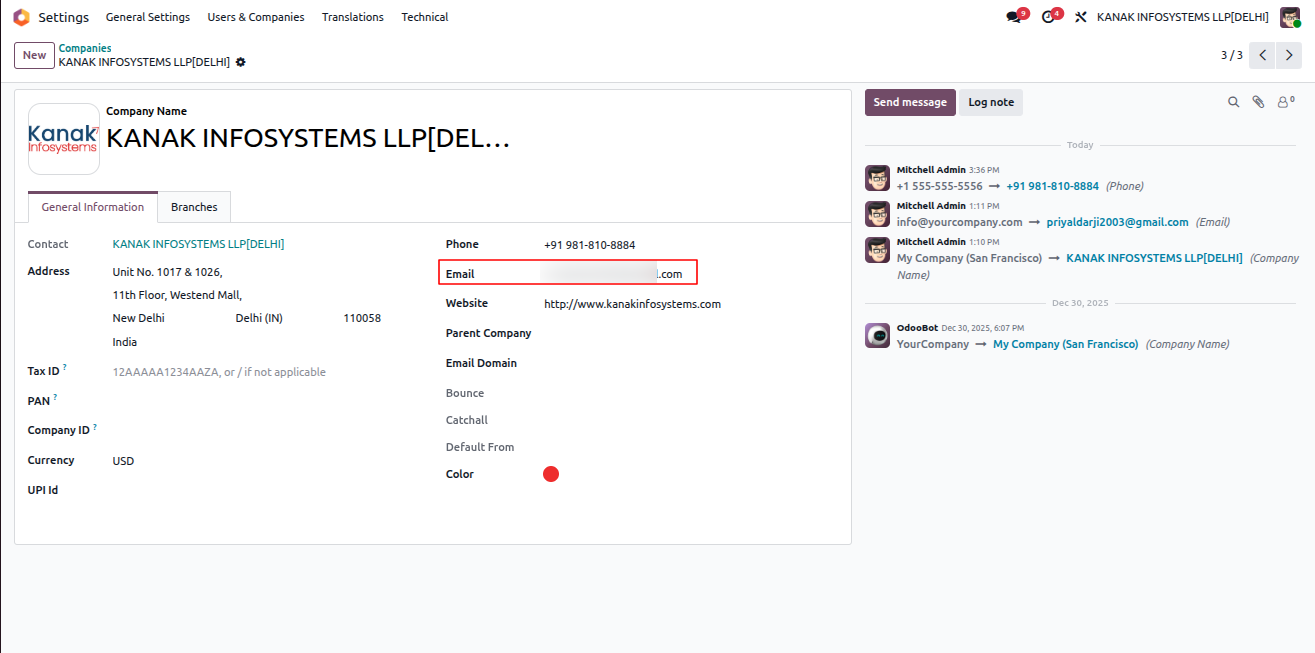Open the gear actions menu beside company name
Screen dimensions: 1315x653
pyautogui.click(x=241, y=62)
